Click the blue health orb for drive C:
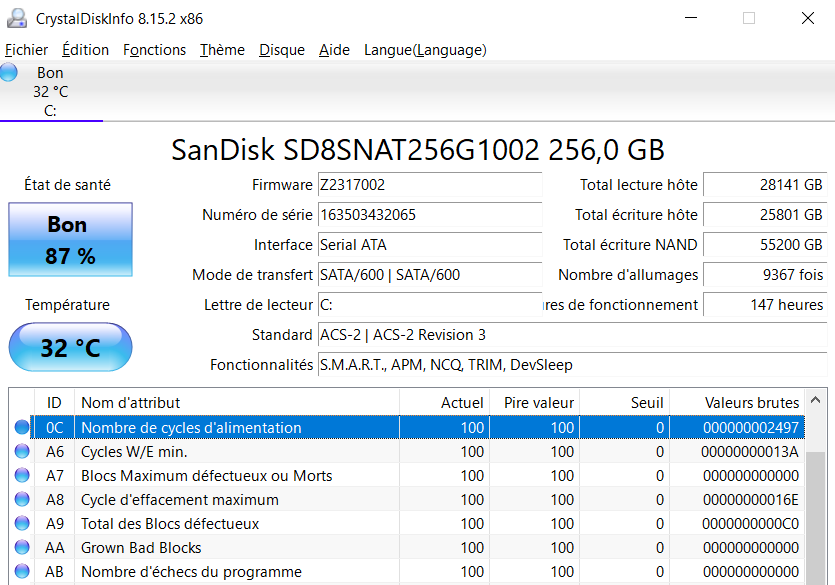This screenshot has width=835, height=585. 9,72
